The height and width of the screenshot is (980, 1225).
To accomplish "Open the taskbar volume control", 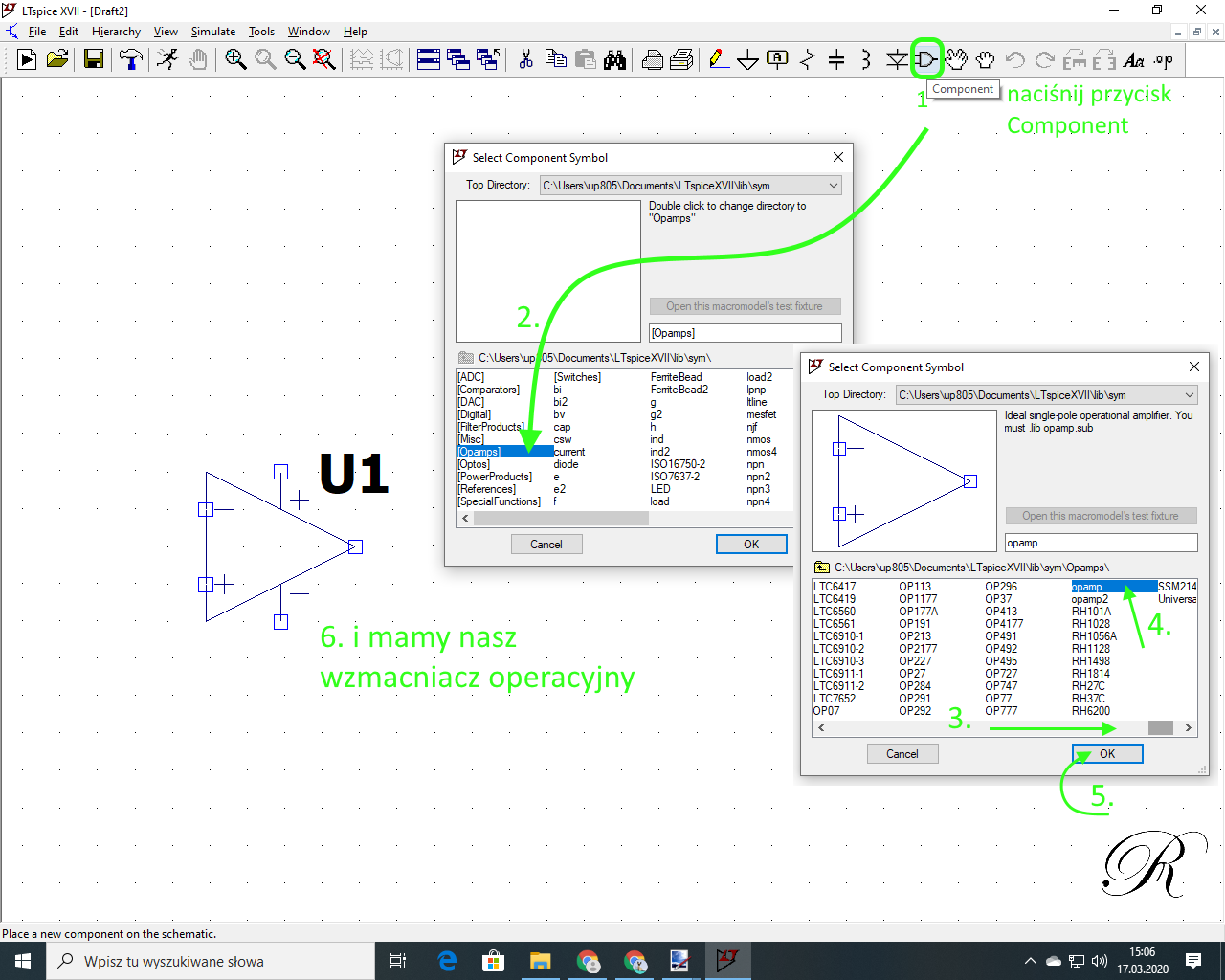I will pyautogui.click(x=1100, y=961).
